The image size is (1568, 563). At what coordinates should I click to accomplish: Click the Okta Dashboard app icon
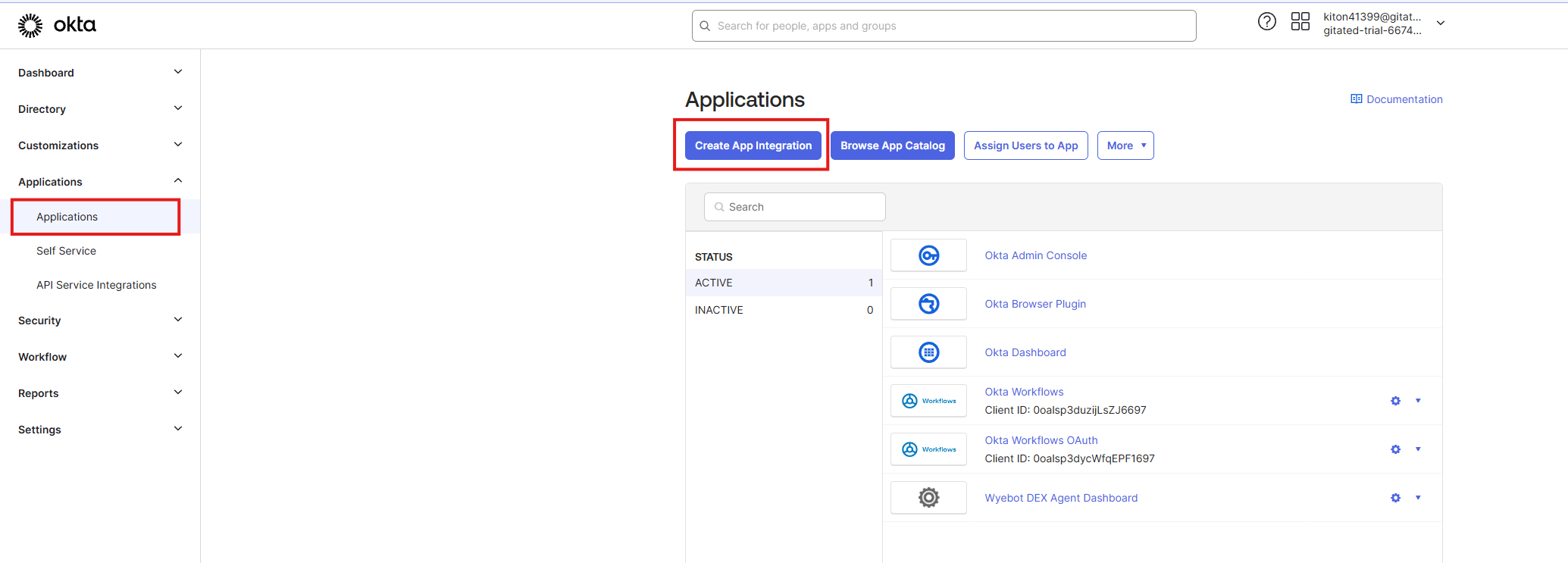[x=928, y=352]
